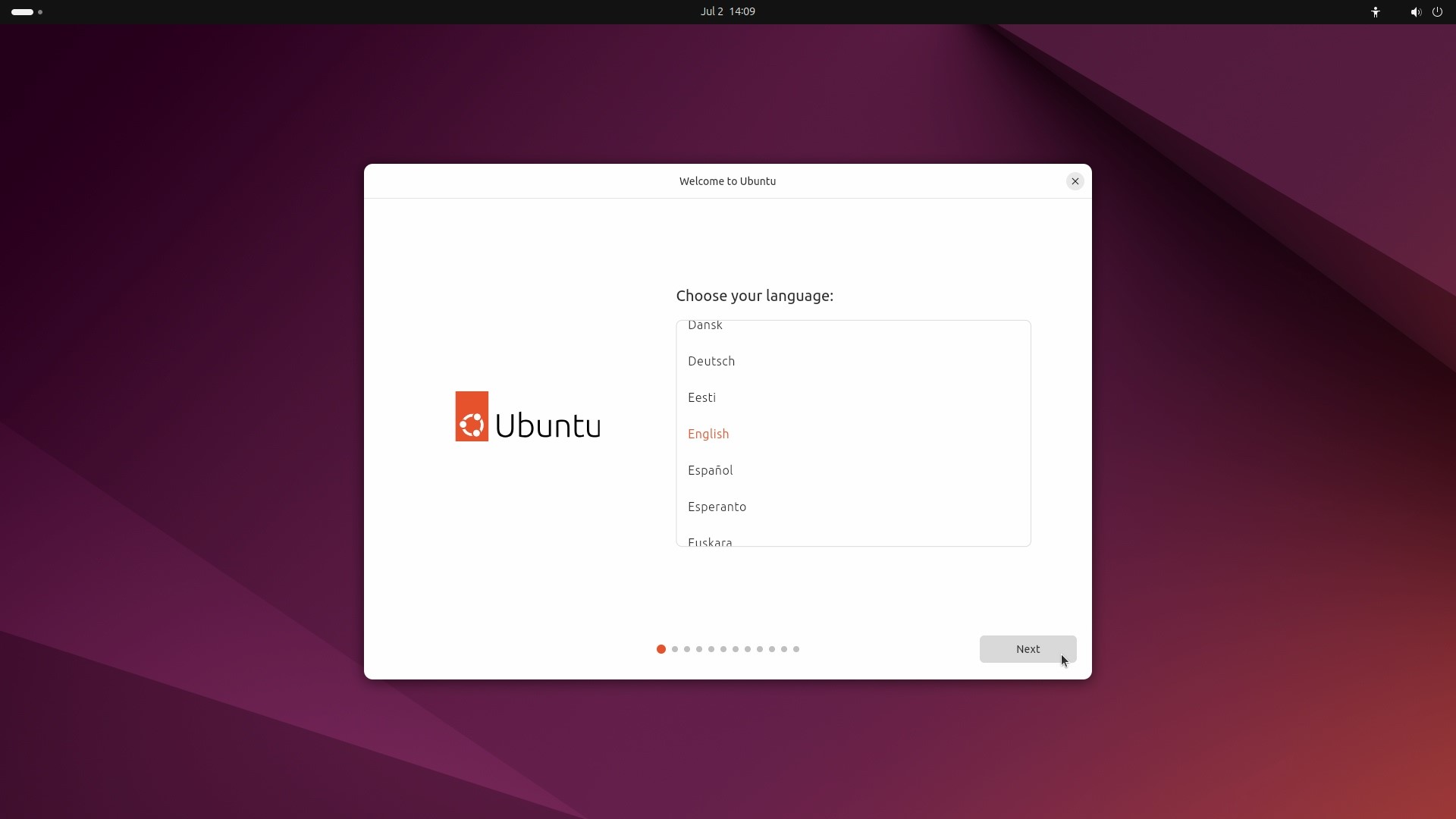Open the power options menu
Image resolution: width=1456 pixels, height=819 pixels.
pyautogui.click(x=1438, y=12)
